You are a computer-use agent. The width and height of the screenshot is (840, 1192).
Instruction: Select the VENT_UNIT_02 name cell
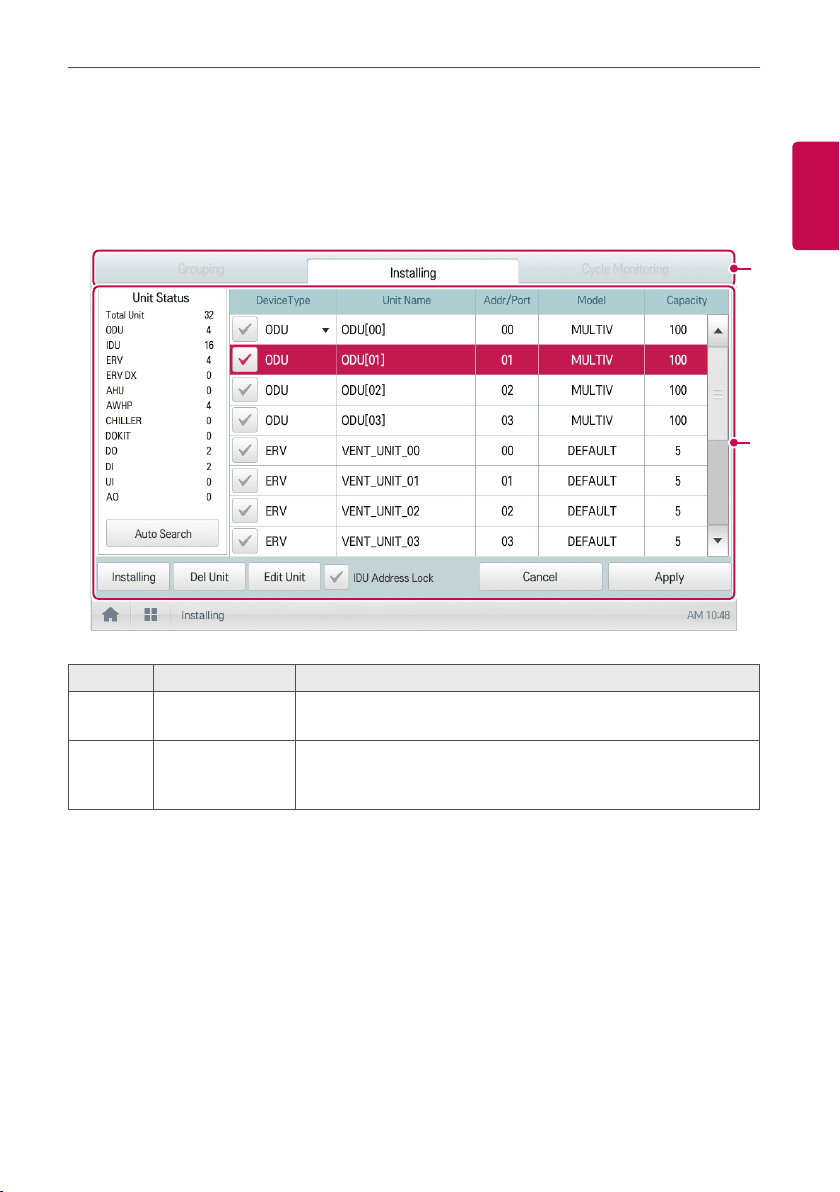[406, 511]
